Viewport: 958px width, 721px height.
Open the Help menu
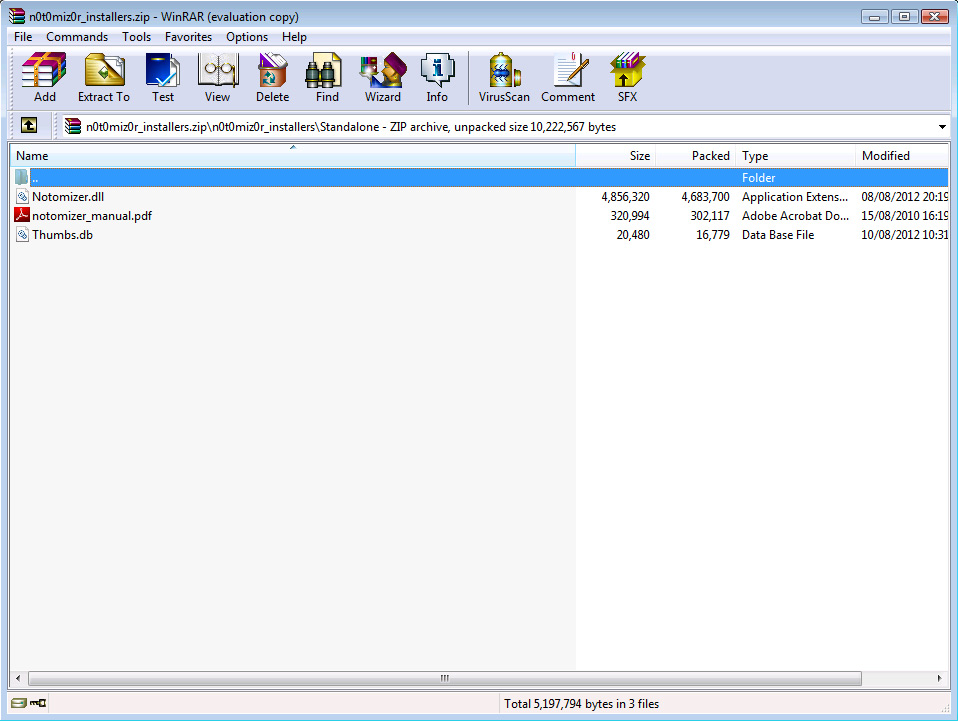click(x=294, y=37)
